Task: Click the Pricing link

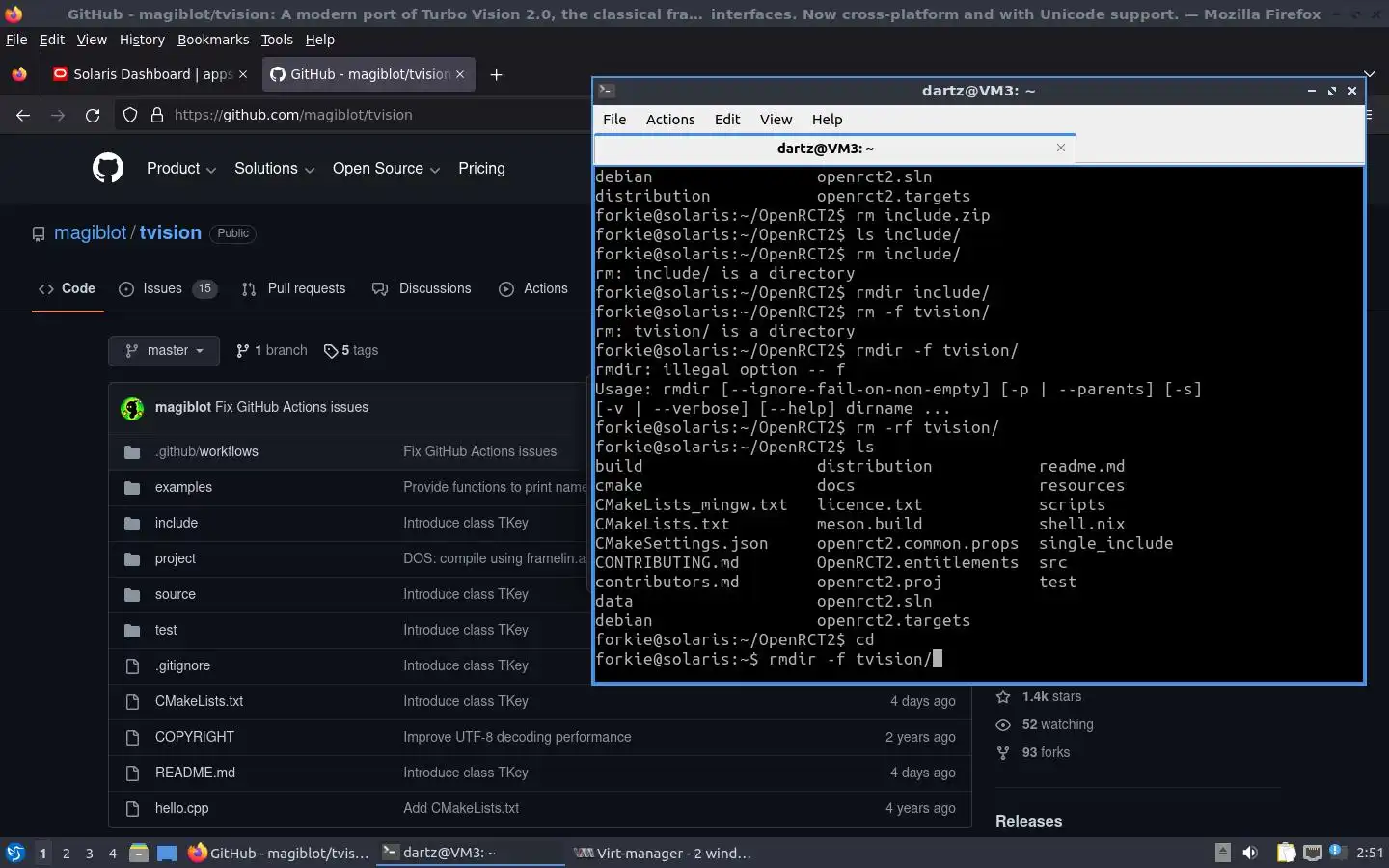Action: (481, 168)
